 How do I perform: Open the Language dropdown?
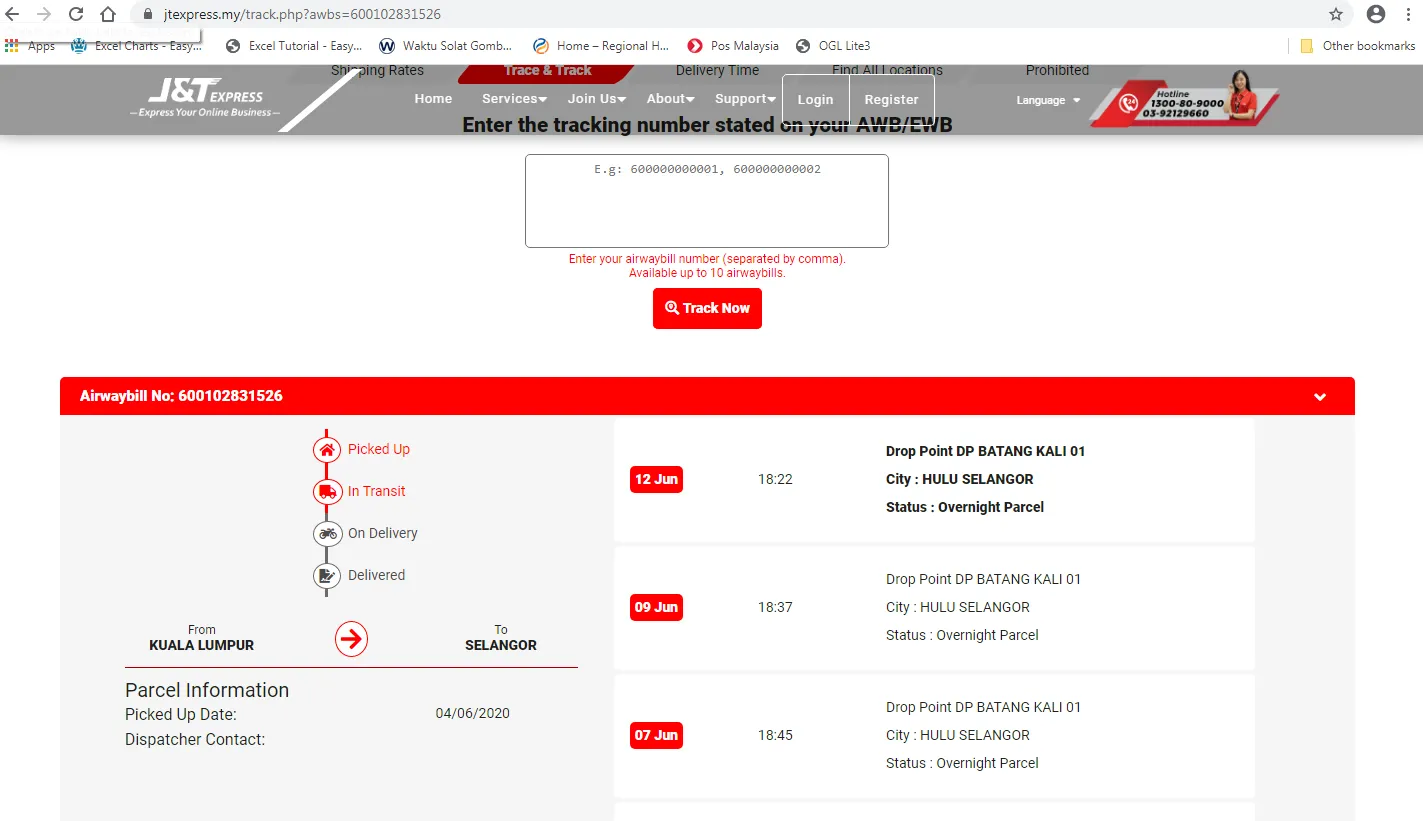coord(1048,100)
